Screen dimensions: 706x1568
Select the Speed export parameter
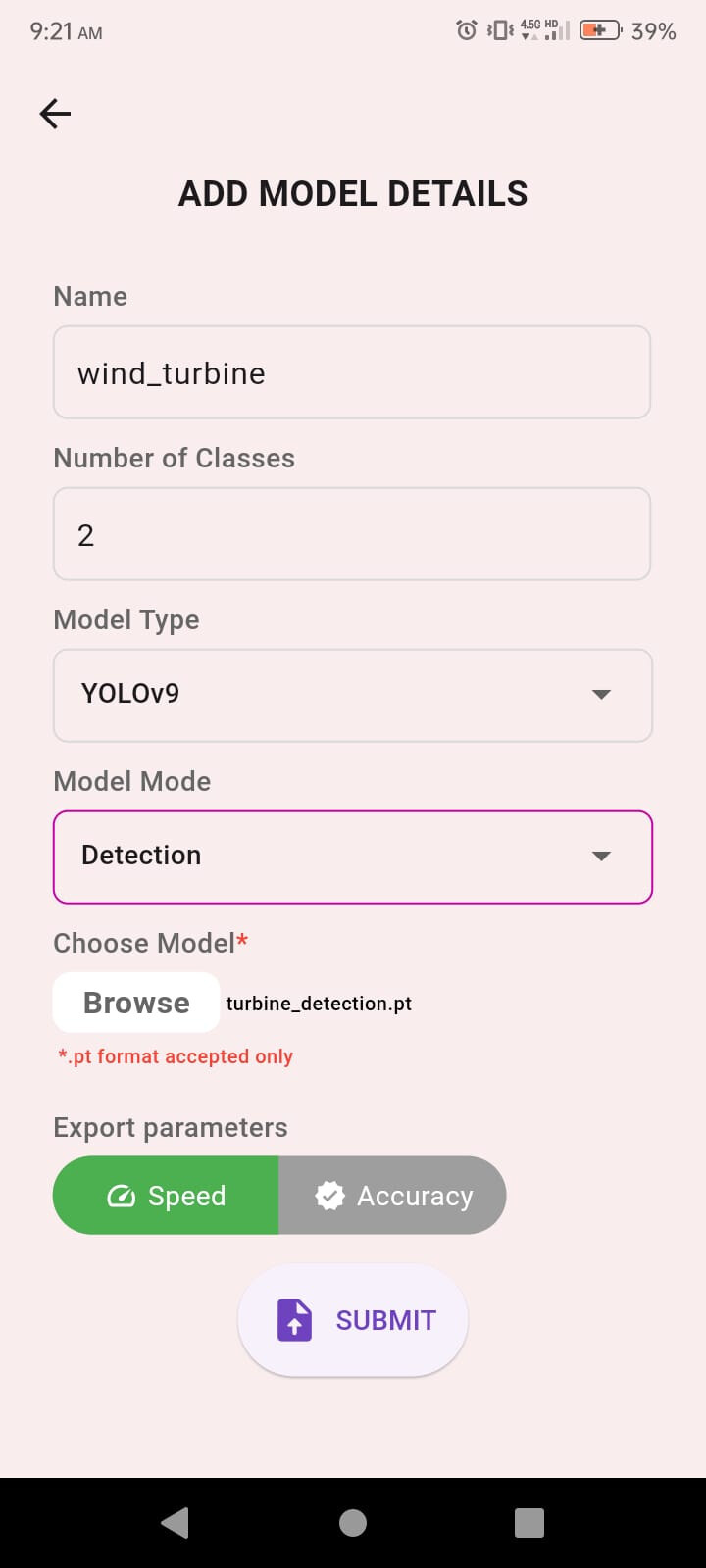166,1196
